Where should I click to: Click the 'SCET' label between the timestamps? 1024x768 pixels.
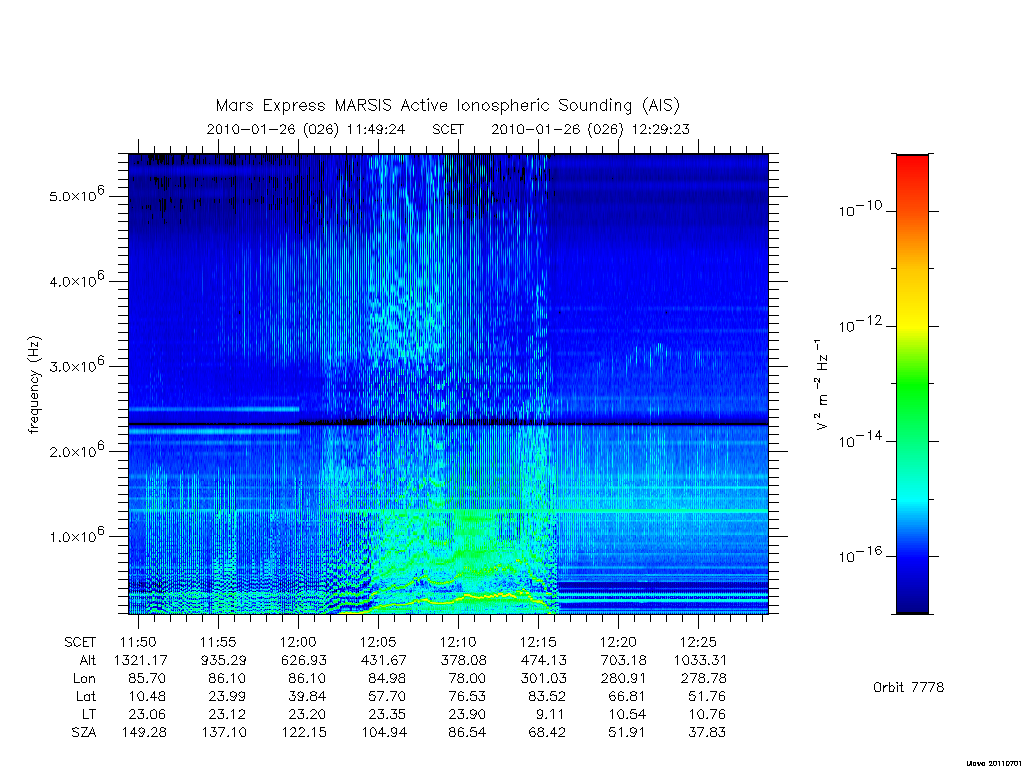tap(448, 129)
